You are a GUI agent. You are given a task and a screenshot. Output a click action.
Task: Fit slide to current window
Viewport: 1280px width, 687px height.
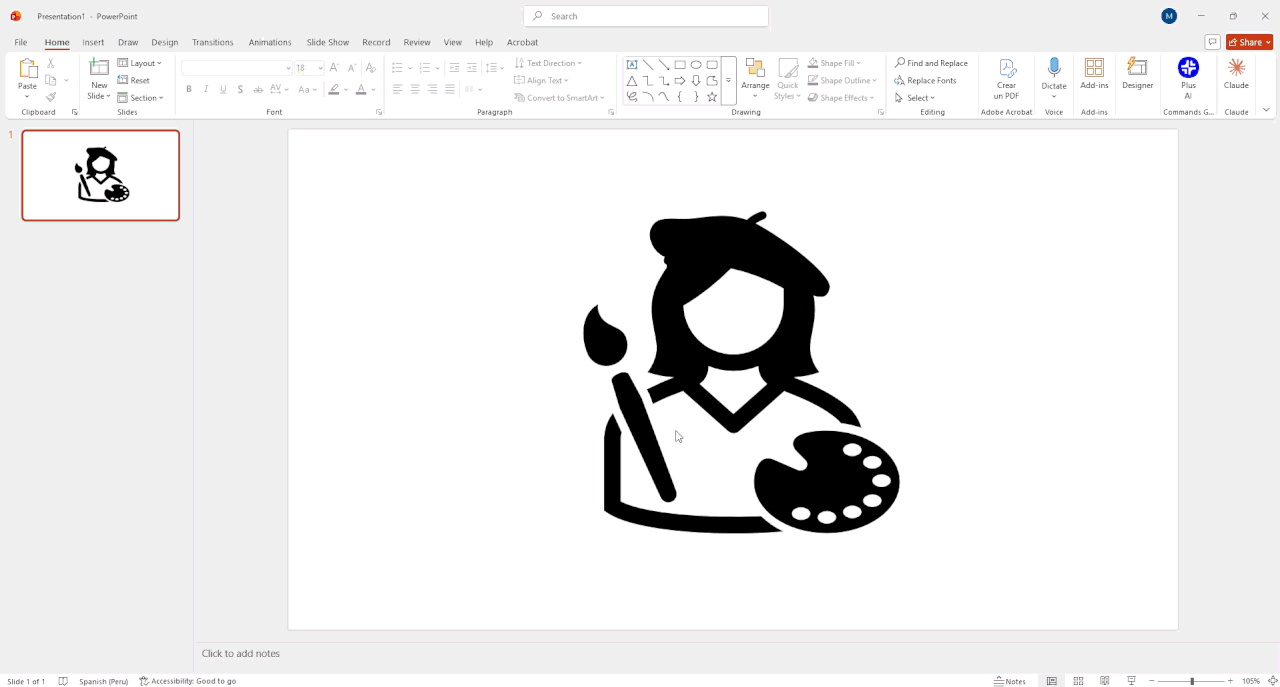pyautogui.click(x=1272, y=681)
